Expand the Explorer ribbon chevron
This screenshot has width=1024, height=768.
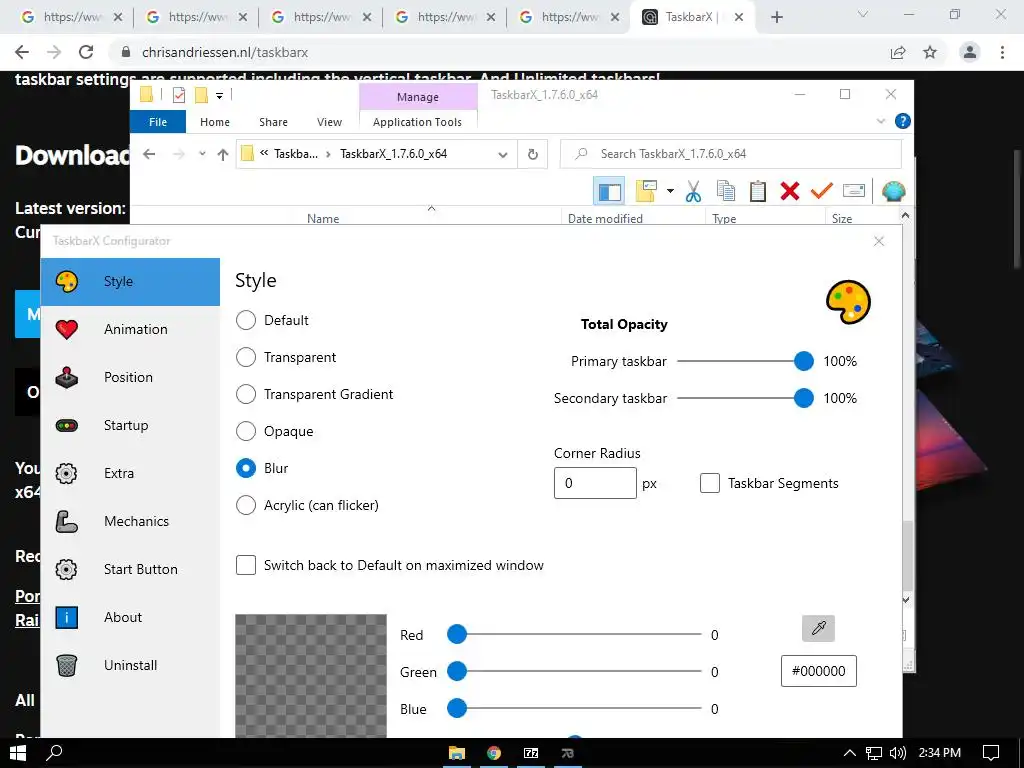[880, 121]
